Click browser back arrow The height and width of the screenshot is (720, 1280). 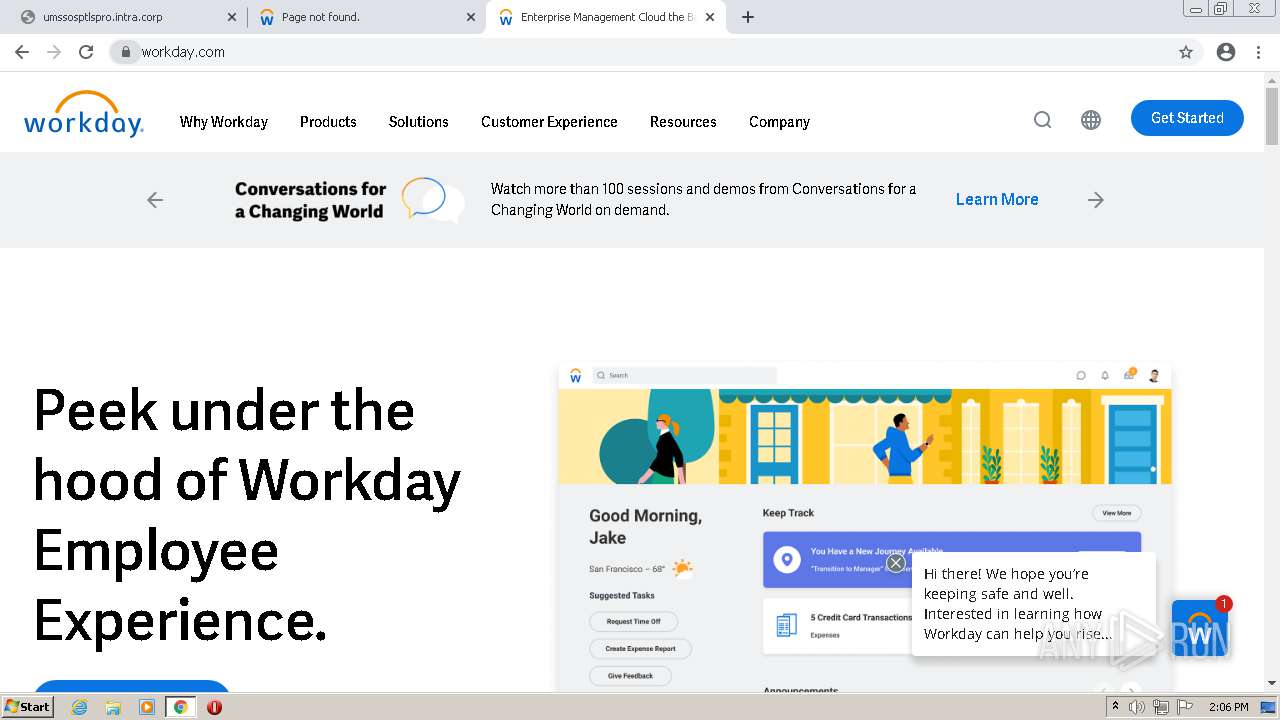pyautogui.click(x=22, y=52)
